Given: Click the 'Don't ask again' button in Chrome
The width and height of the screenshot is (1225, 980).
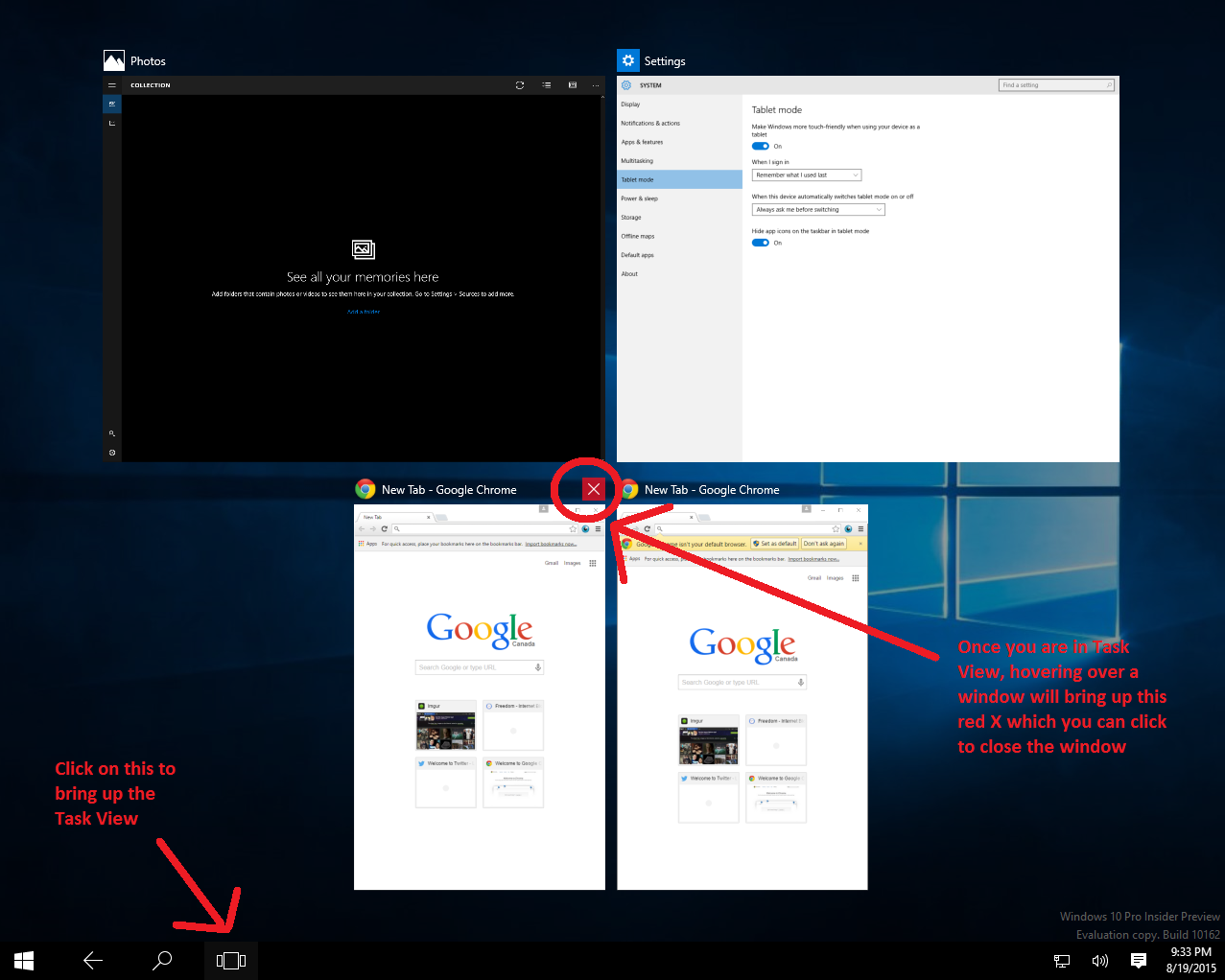Looking at the screenshot, I should point(823,544).
